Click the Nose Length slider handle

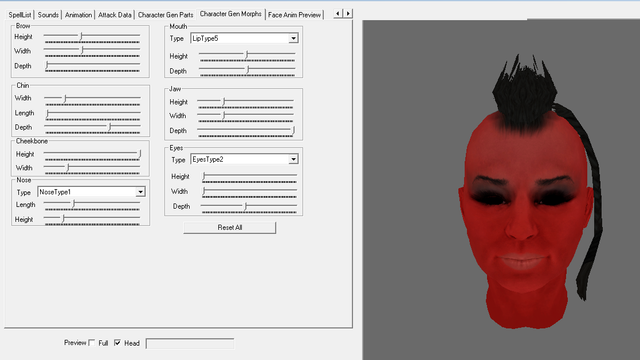[73, 204]
